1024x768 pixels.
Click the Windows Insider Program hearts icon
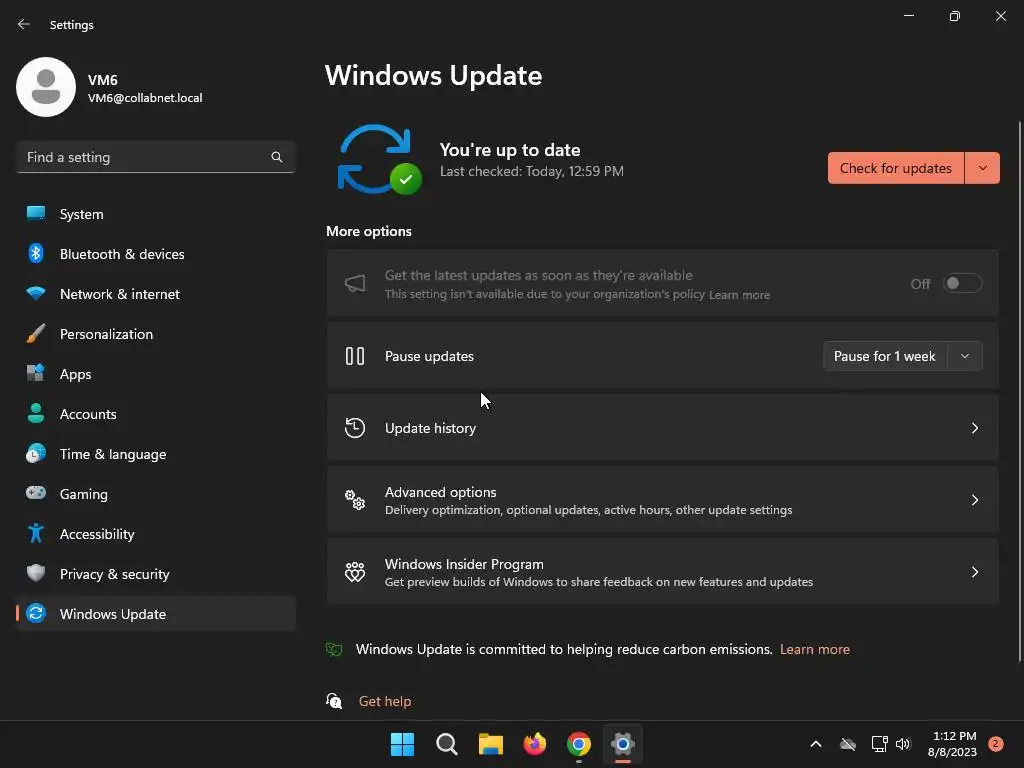coord(355,571)
